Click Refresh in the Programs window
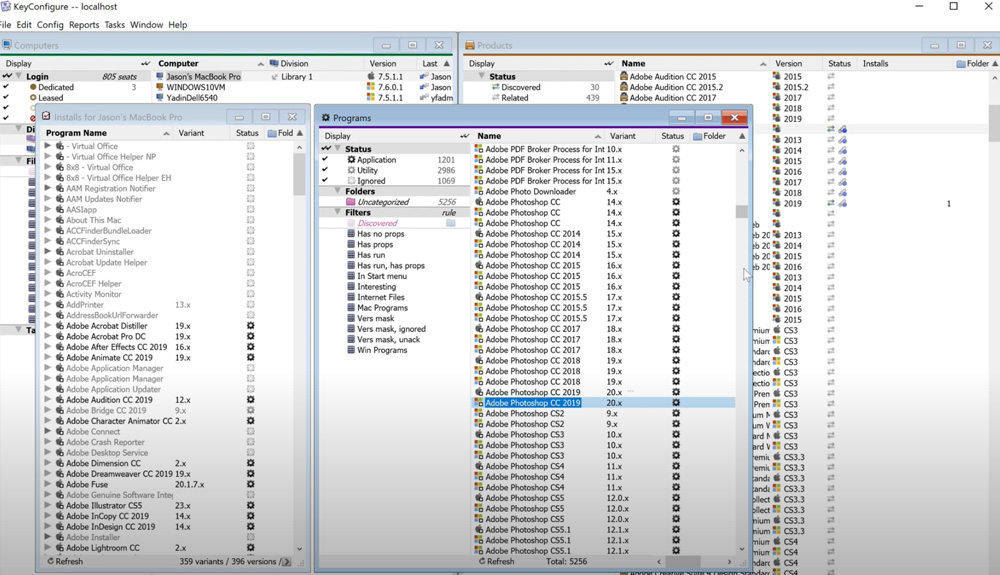 [496, 562]
